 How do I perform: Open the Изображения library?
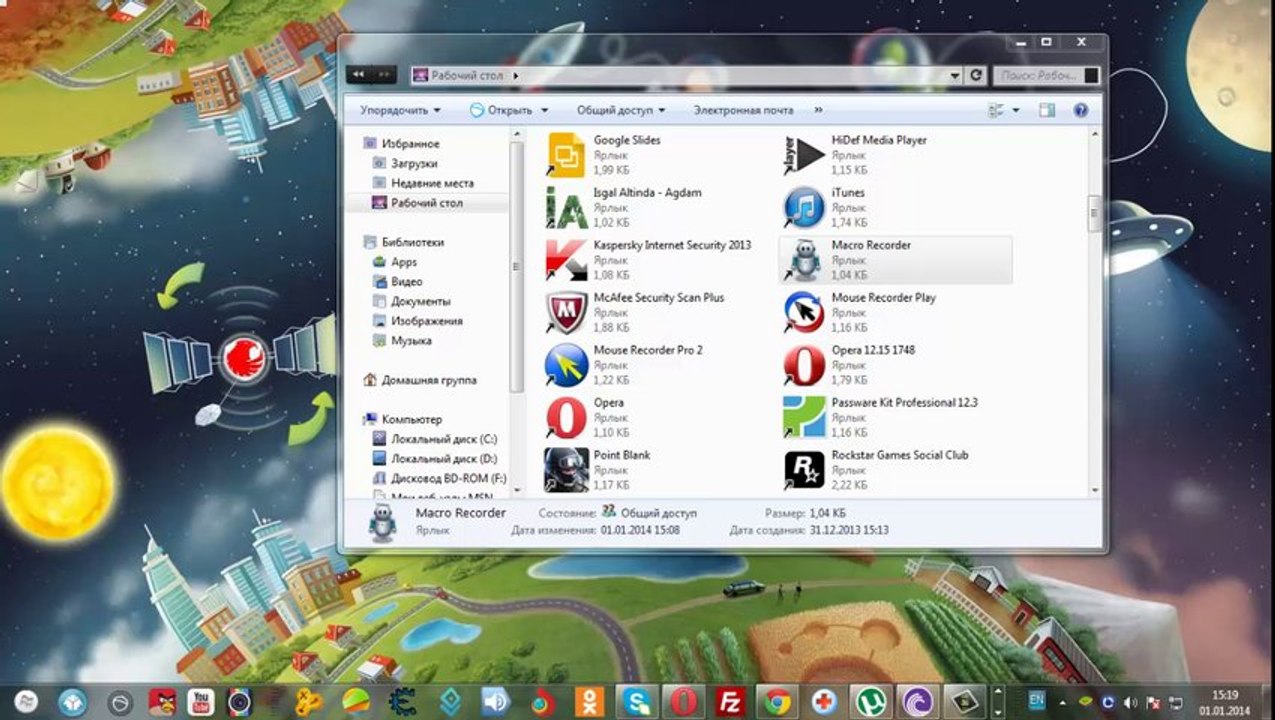tap(417, 321)
